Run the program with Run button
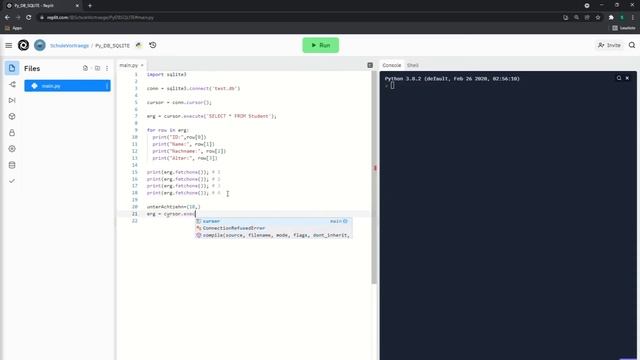This screenshot has width=640, height=360. (x=320, y=45)
